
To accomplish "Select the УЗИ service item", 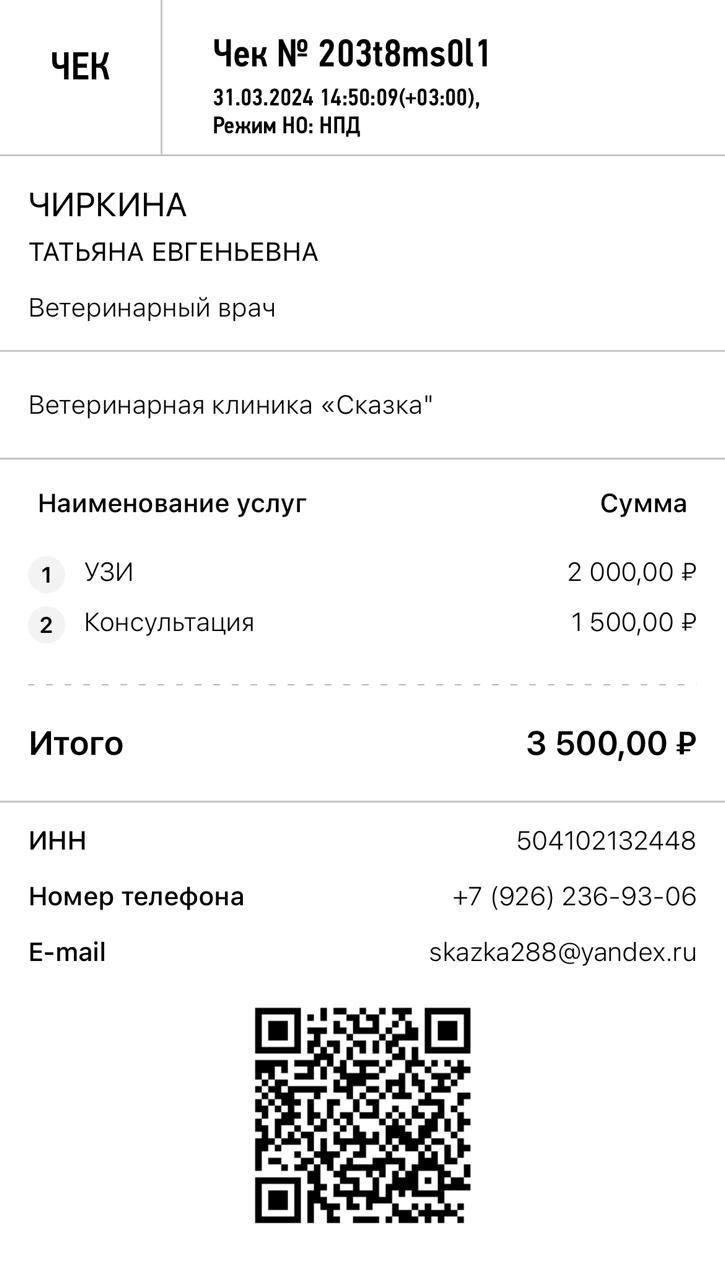I will pos(109,572).
